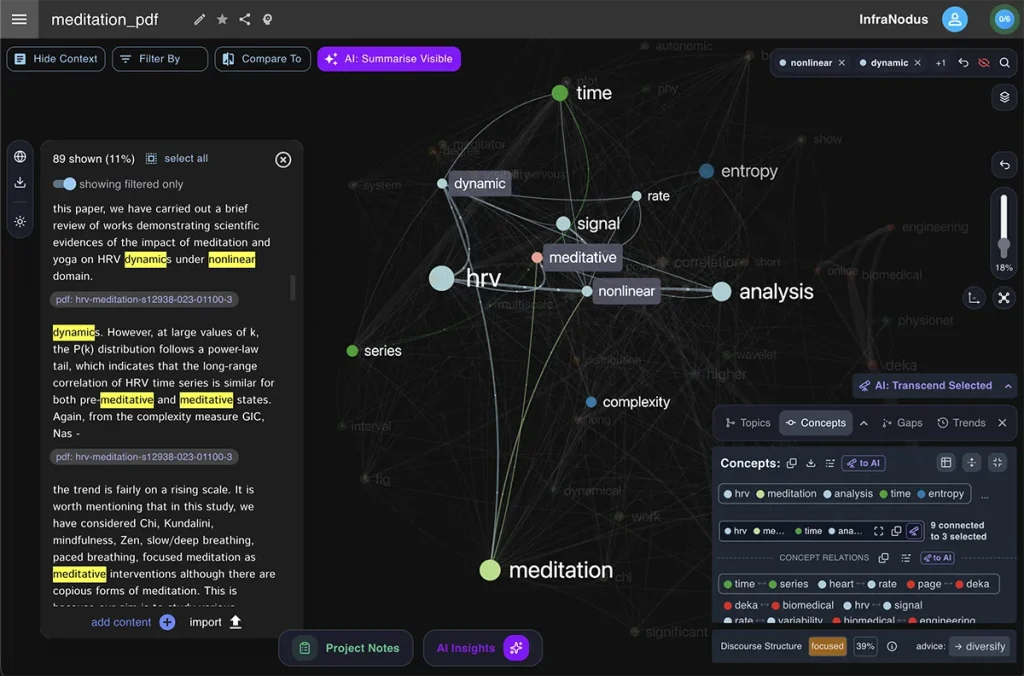The width and height of the screenshot is (1024, 676).
Task: Click the vertical zoom slider handle
Action: (1004, 246)
